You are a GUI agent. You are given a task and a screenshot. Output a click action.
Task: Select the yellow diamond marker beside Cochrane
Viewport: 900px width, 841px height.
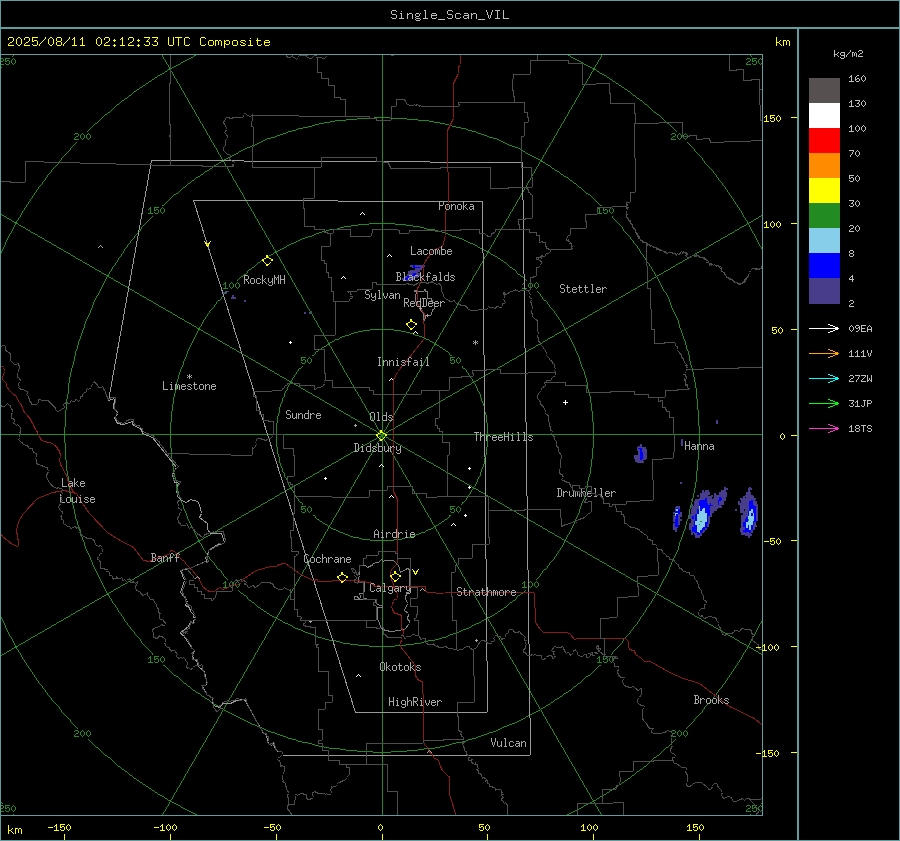(342, 578)
